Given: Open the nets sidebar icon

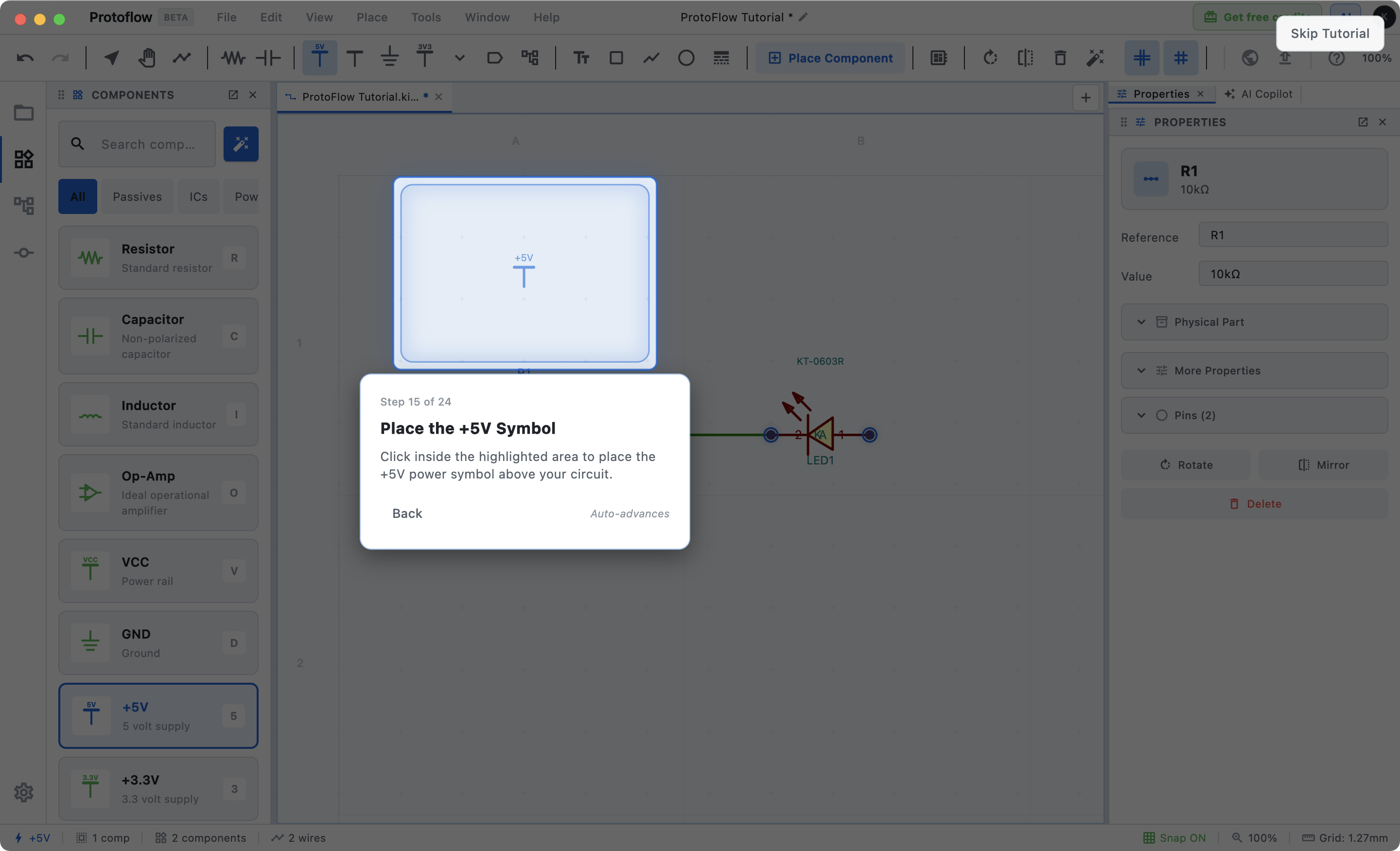Looking at the screenshot, I should (x=23, y=252).
